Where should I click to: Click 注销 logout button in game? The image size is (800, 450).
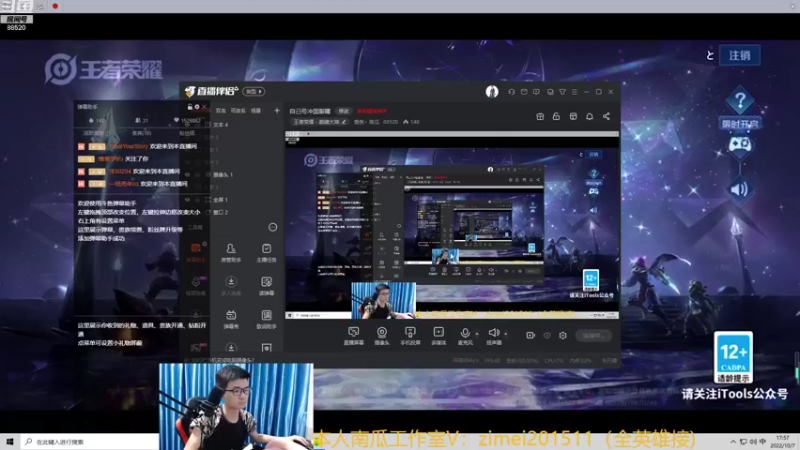[x=739, y=55]
